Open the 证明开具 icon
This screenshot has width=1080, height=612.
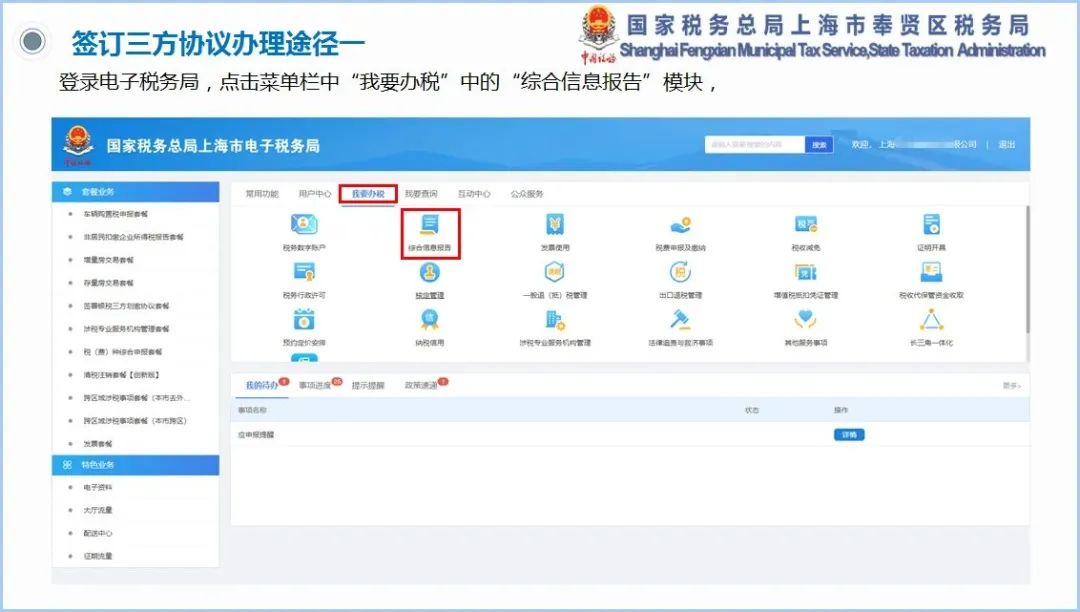[931, 225]
